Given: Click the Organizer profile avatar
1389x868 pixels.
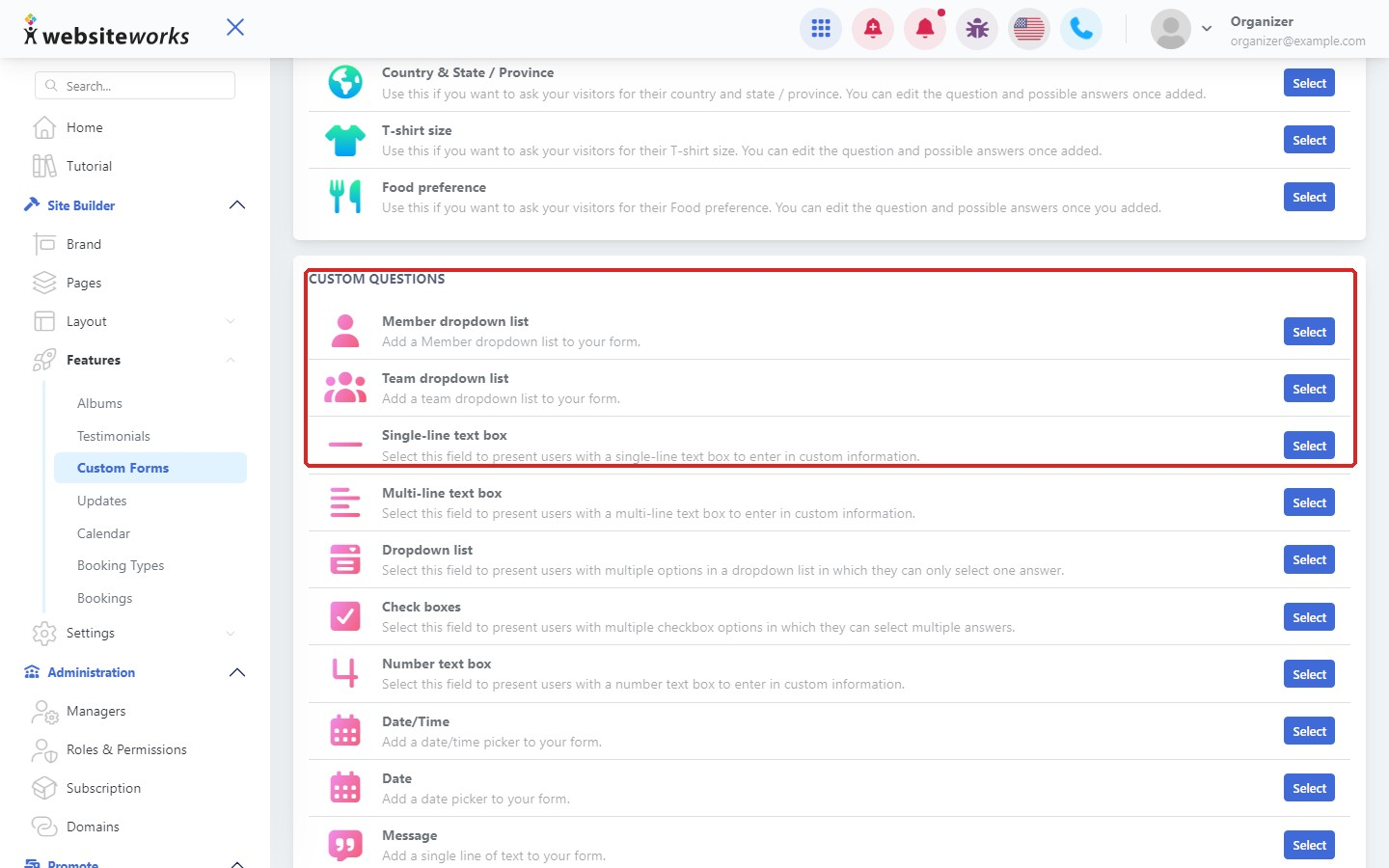Looking at the screenshot, I should (1171, 29).
